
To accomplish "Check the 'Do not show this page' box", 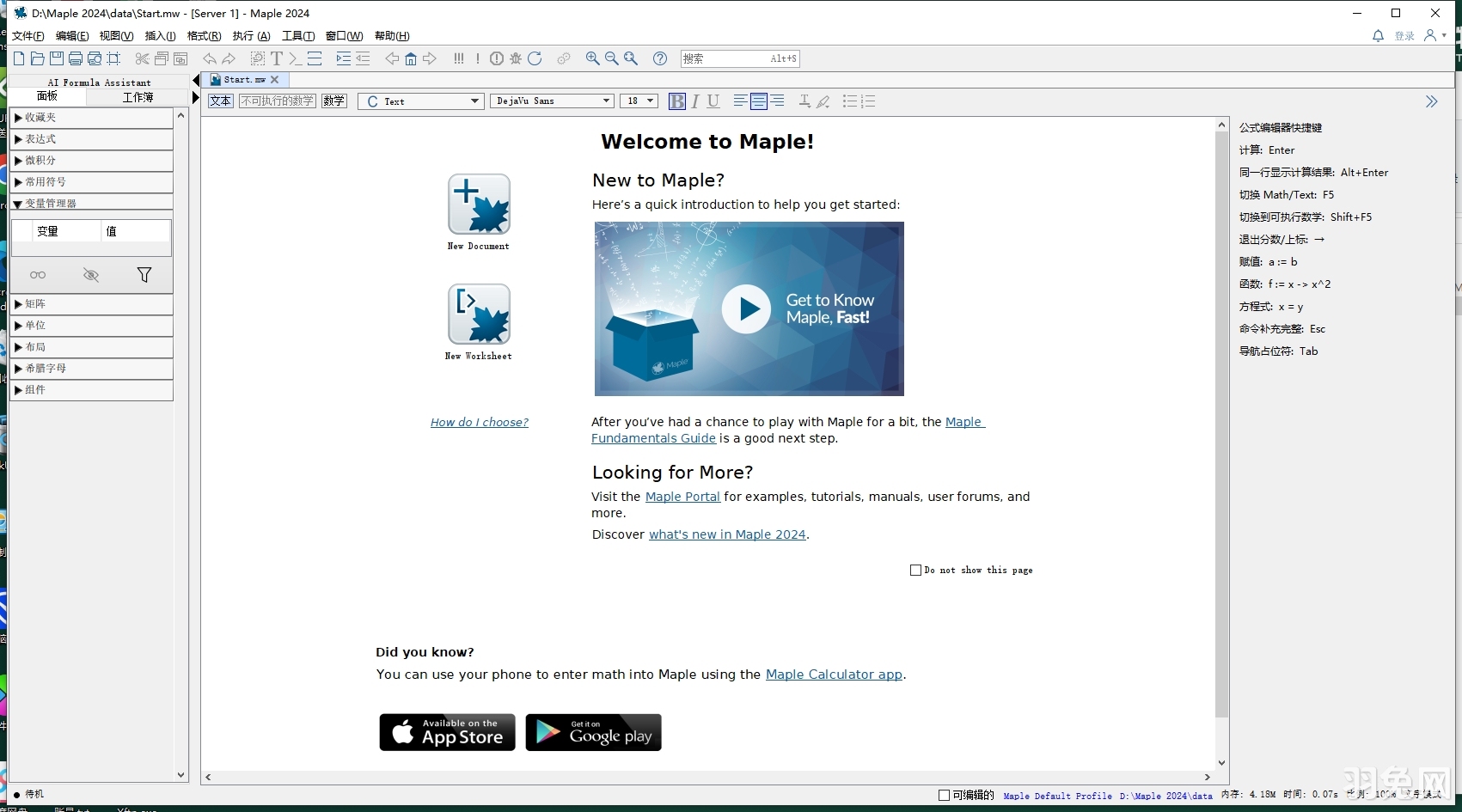I will pos(915,570).
